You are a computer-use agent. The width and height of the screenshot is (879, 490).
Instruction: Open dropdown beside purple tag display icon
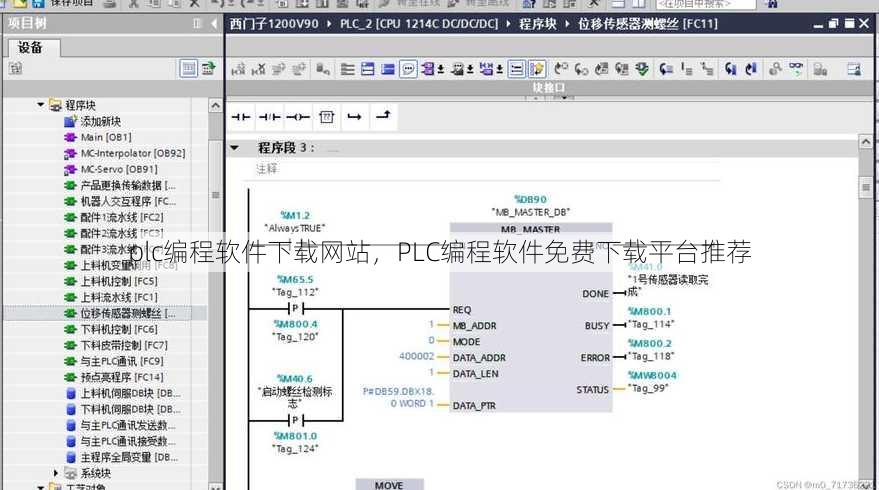tap(441, 70)
